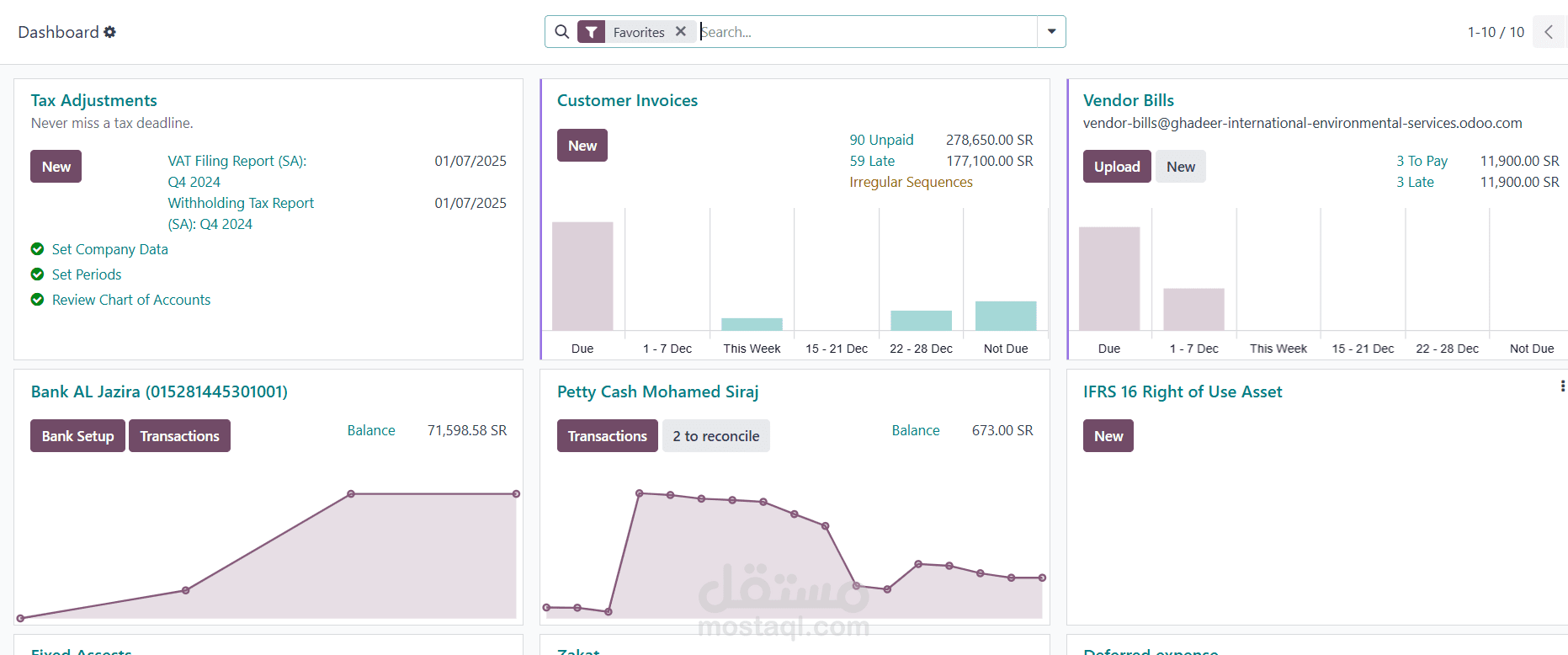Select the Not Due bar in Customer Invoices

[x=1006, y=316]
